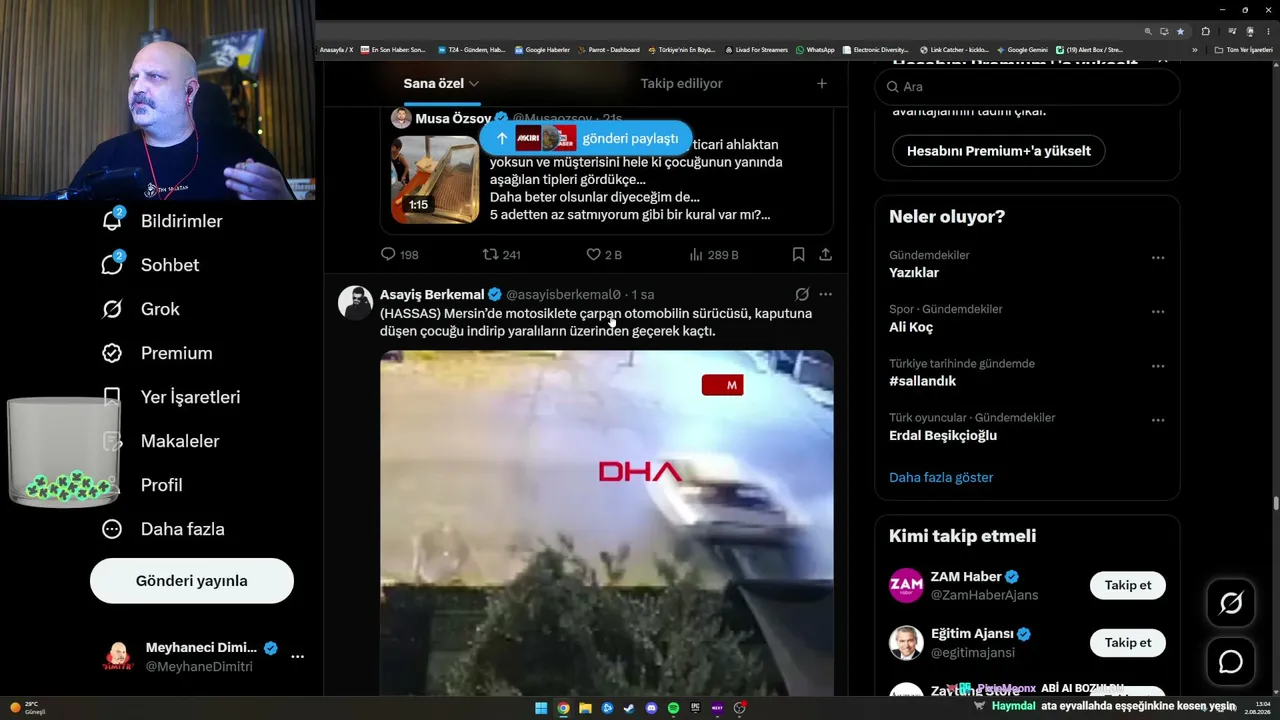Open the browser extensions puzzle icon
1280x720 pixels.
coord(1205,31)
